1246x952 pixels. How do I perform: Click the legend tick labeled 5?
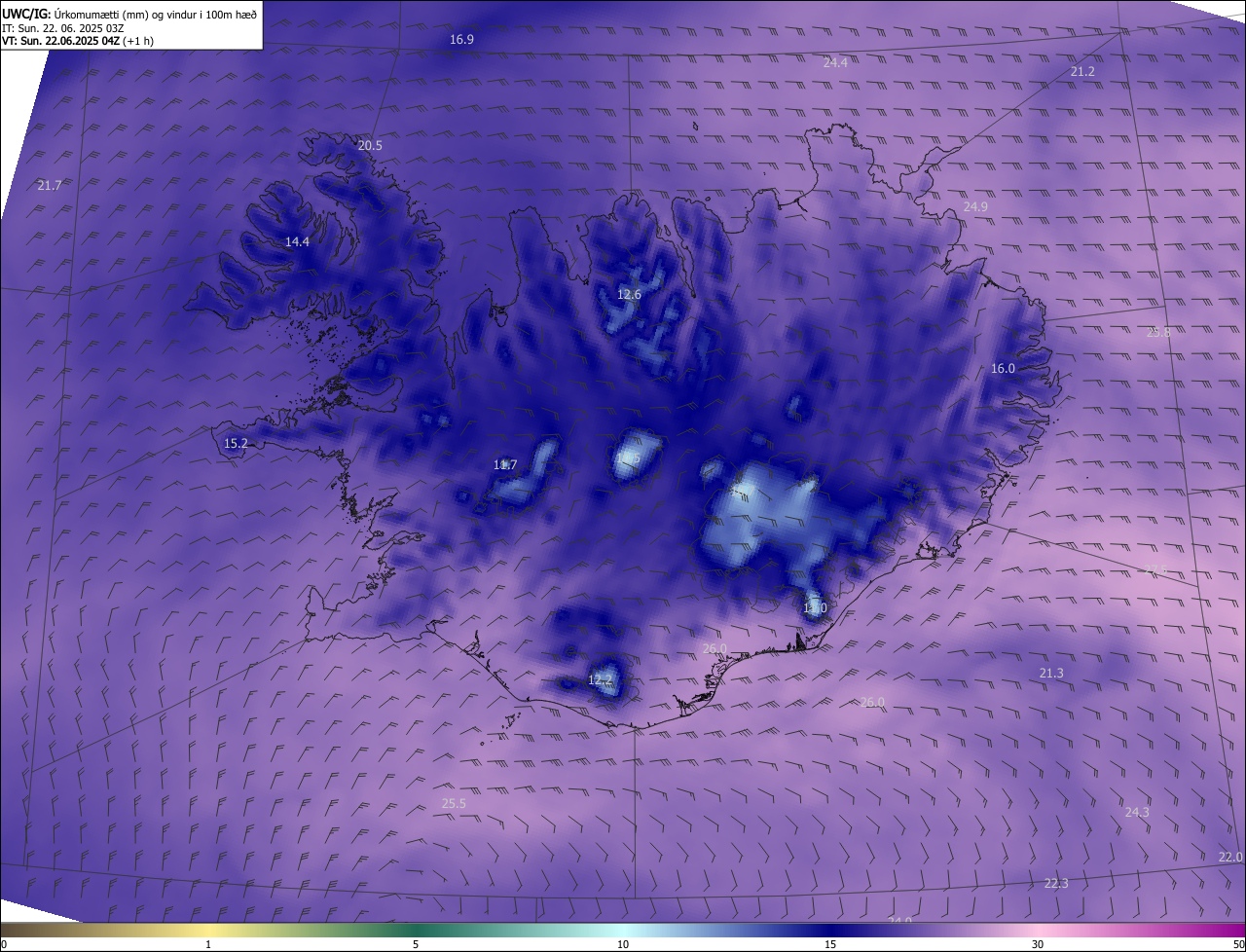[416, 945]
